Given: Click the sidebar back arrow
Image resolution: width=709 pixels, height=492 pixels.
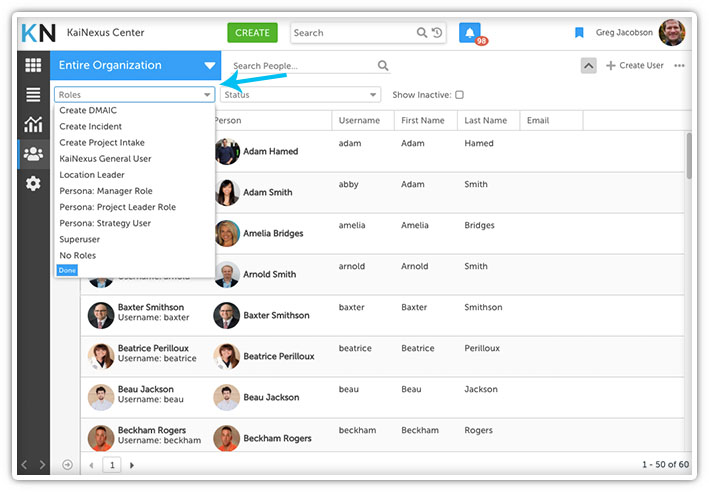Looking at the screenshot, I should click(x=24, y=464).
